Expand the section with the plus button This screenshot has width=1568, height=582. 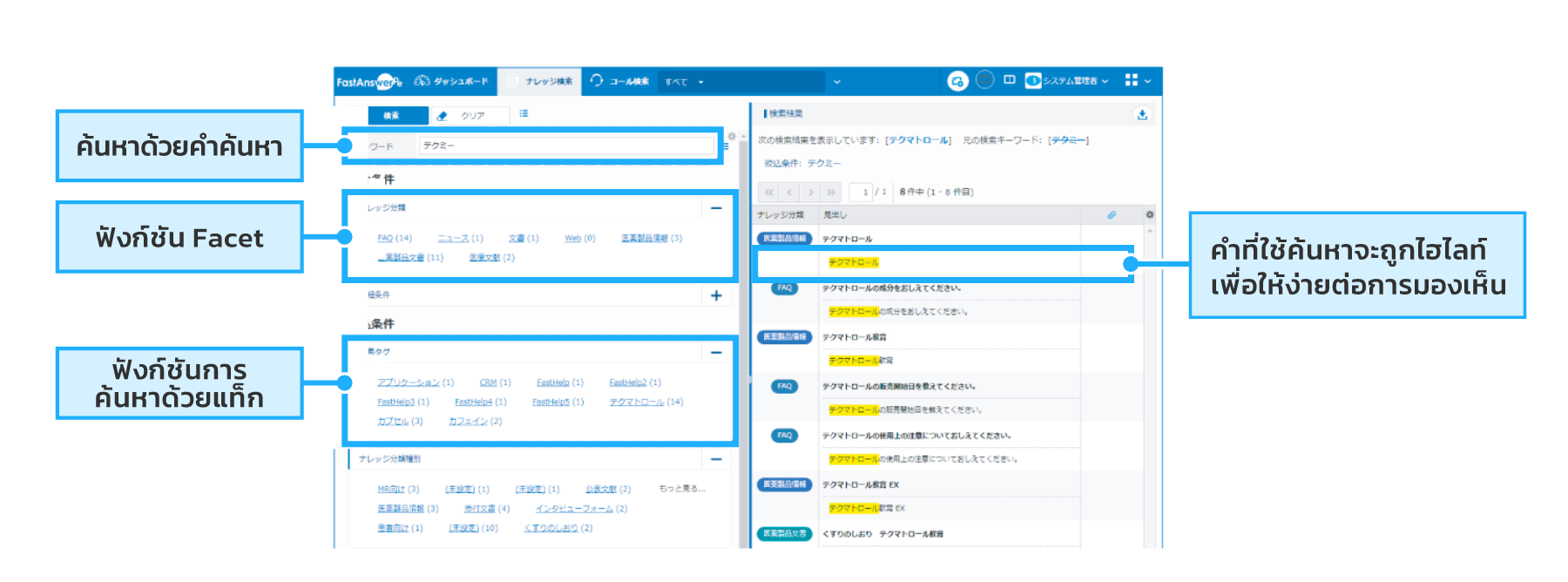[x=716, y=295]
